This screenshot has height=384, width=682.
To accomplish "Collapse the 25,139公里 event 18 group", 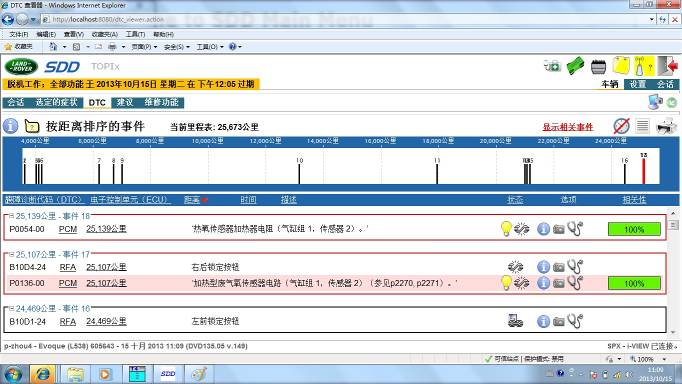I will pyautogui.click(x=12, y=216).
